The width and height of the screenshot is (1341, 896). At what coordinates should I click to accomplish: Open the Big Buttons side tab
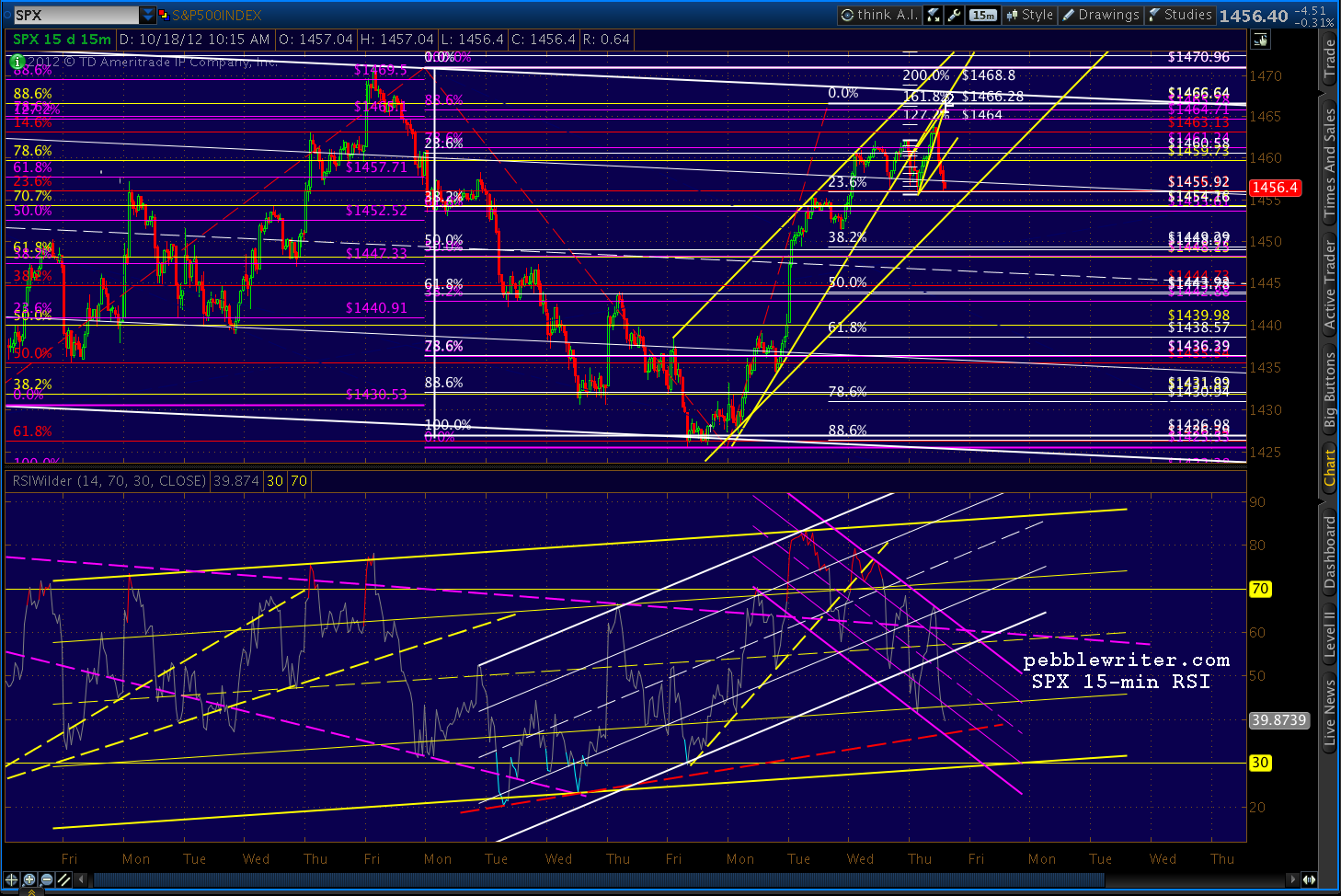pyautogui.click(x=1330, y=389)
